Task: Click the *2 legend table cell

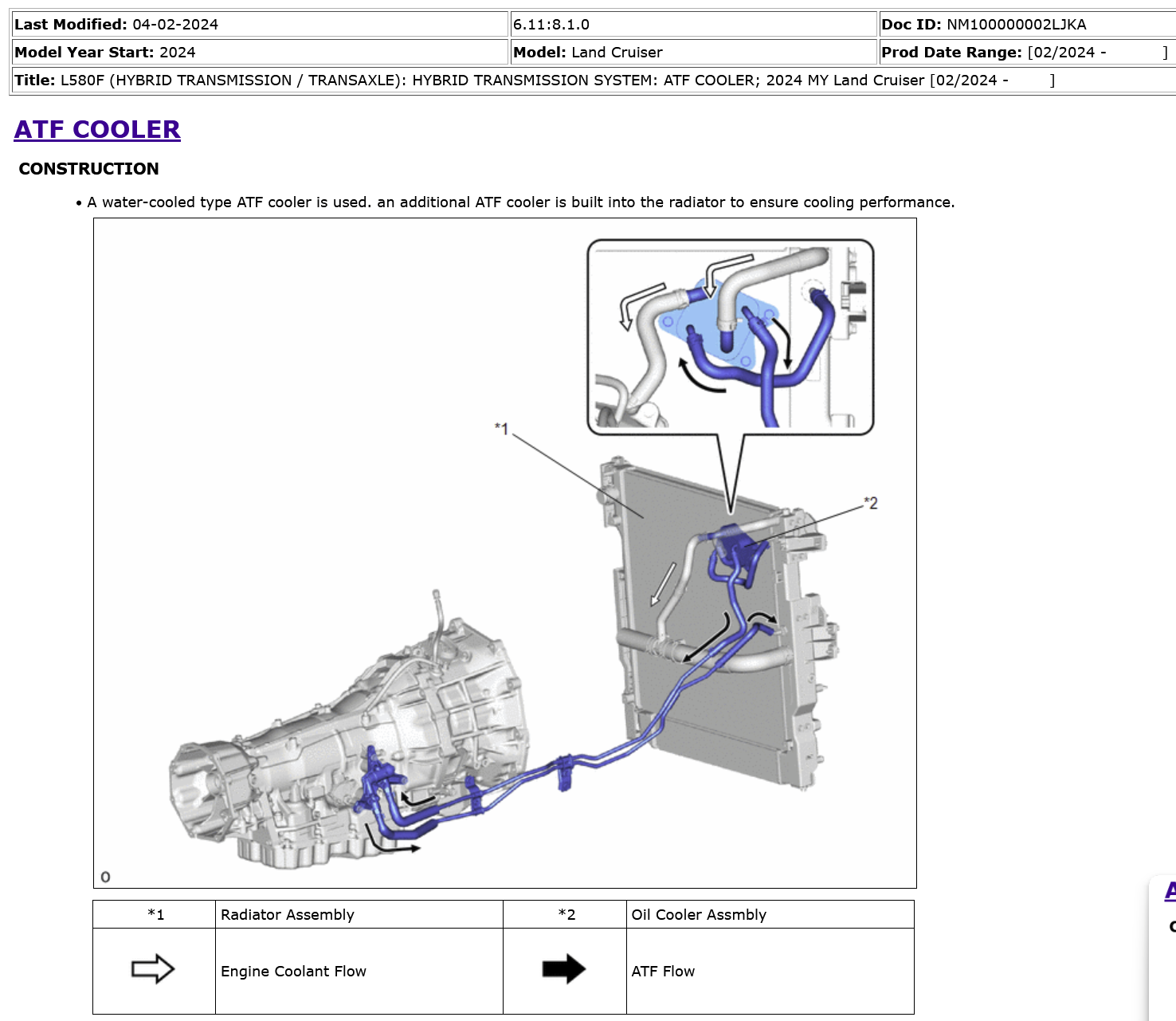Action: (x=565, y=914)
